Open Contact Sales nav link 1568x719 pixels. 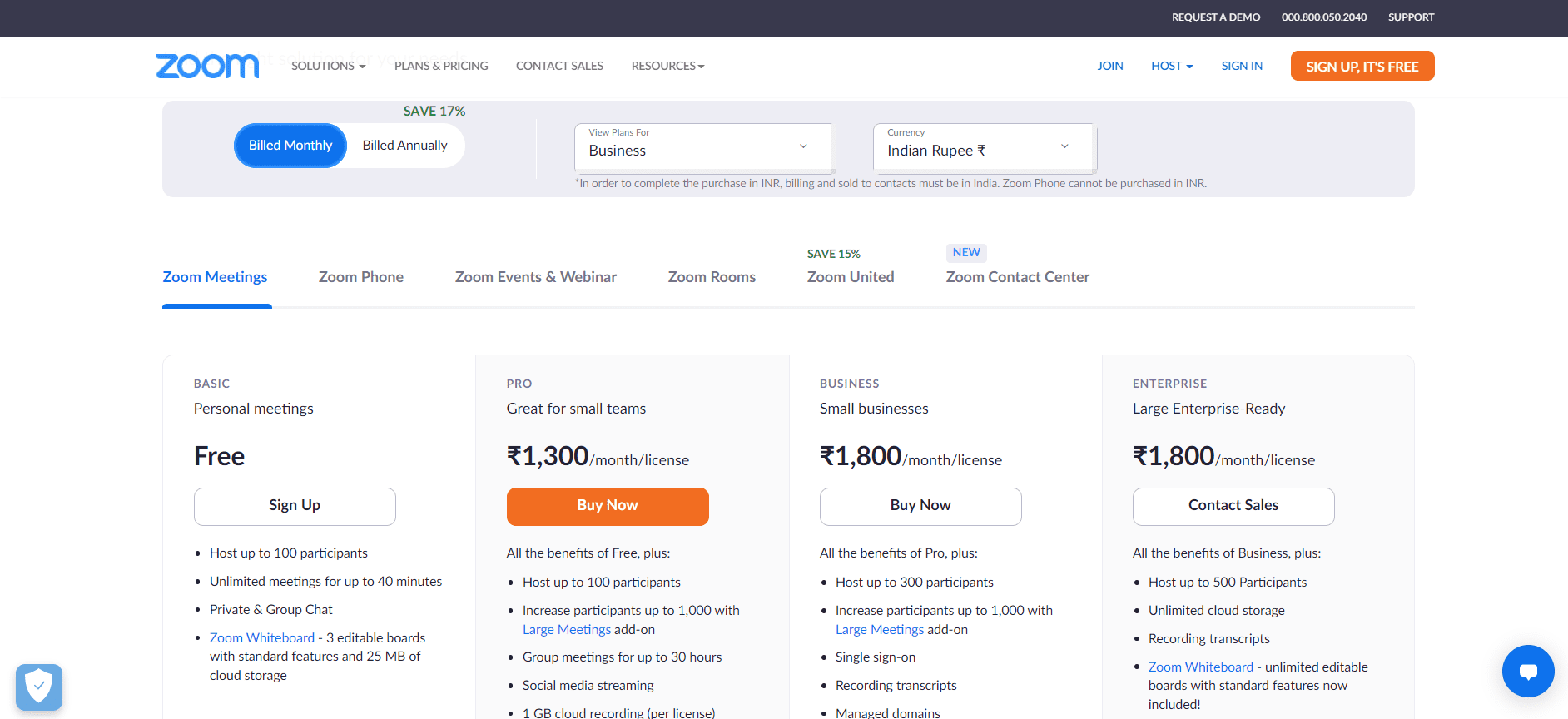coord(559,66)
